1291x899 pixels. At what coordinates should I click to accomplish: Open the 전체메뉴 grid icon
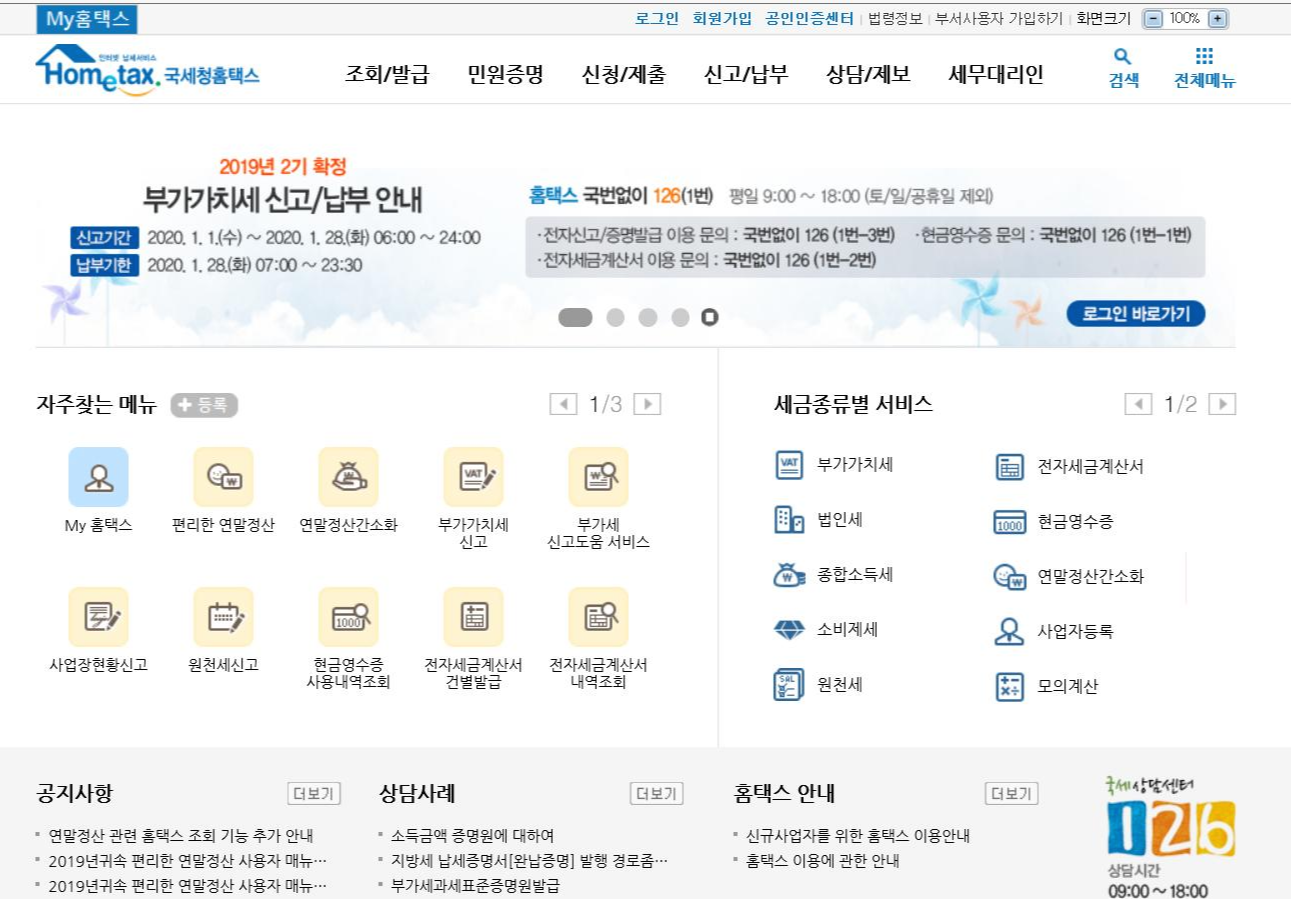pos(1204,56)
